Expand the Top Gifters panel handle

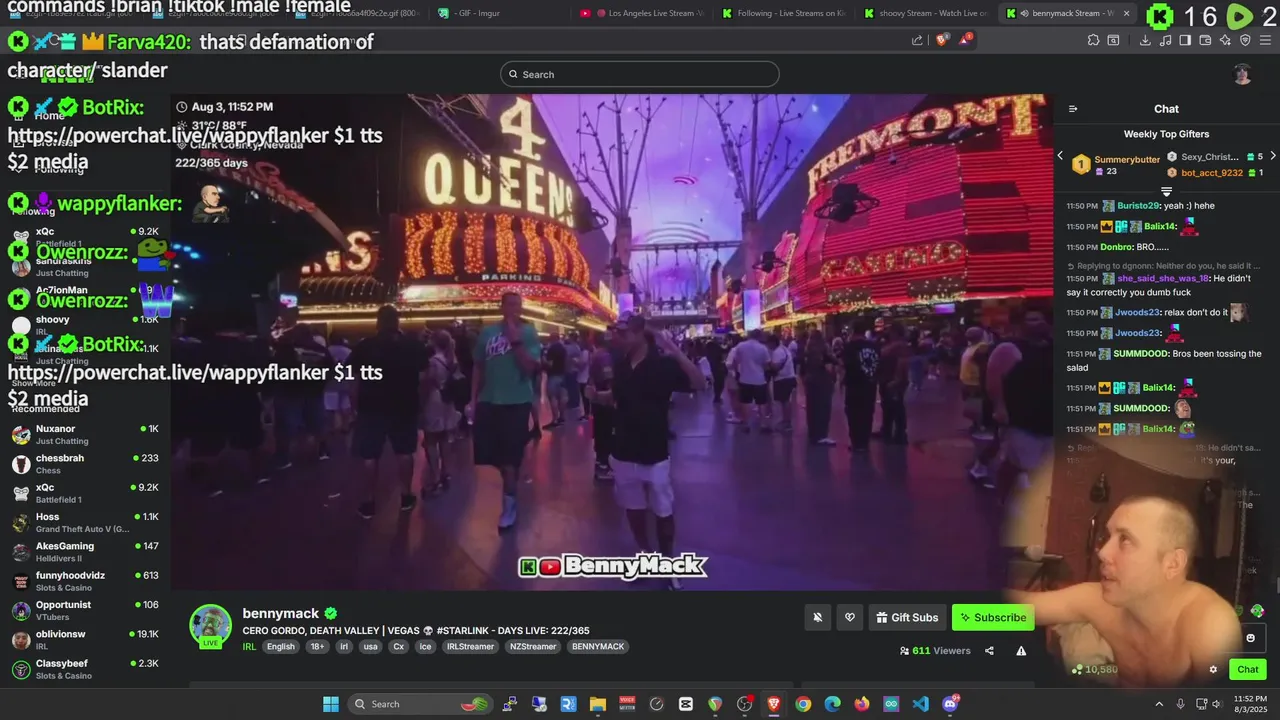[x=1166, y=191]
